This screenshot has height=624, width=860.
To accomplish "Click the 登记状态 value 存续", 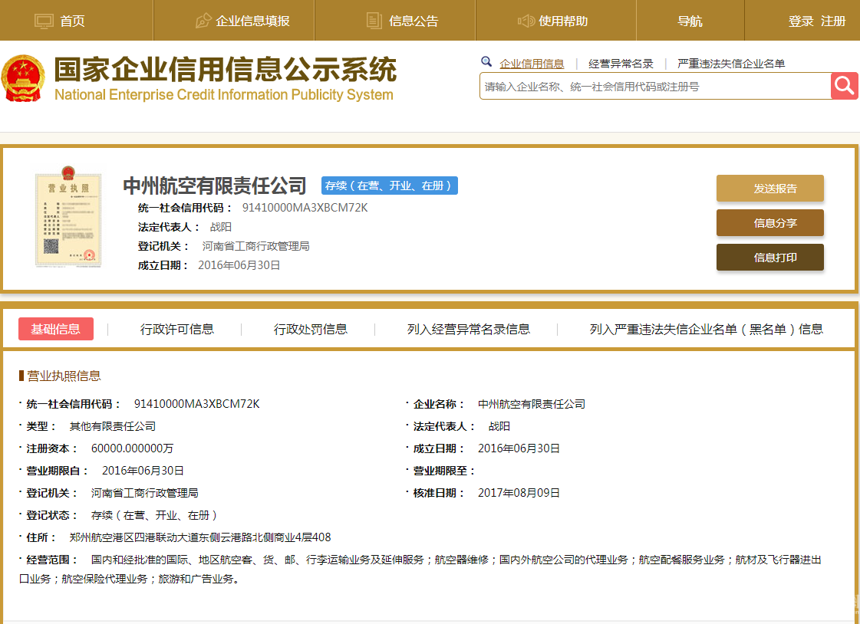I will coord(154,515).
